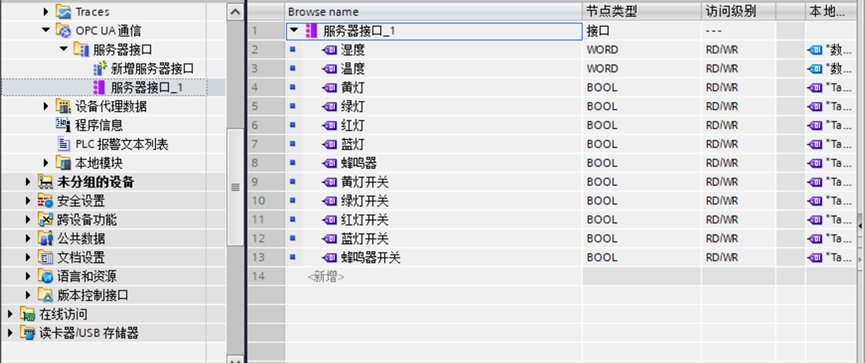Select the 黄灯开关 row name
This screenshot has height=363, width=865.
[365, 182]
